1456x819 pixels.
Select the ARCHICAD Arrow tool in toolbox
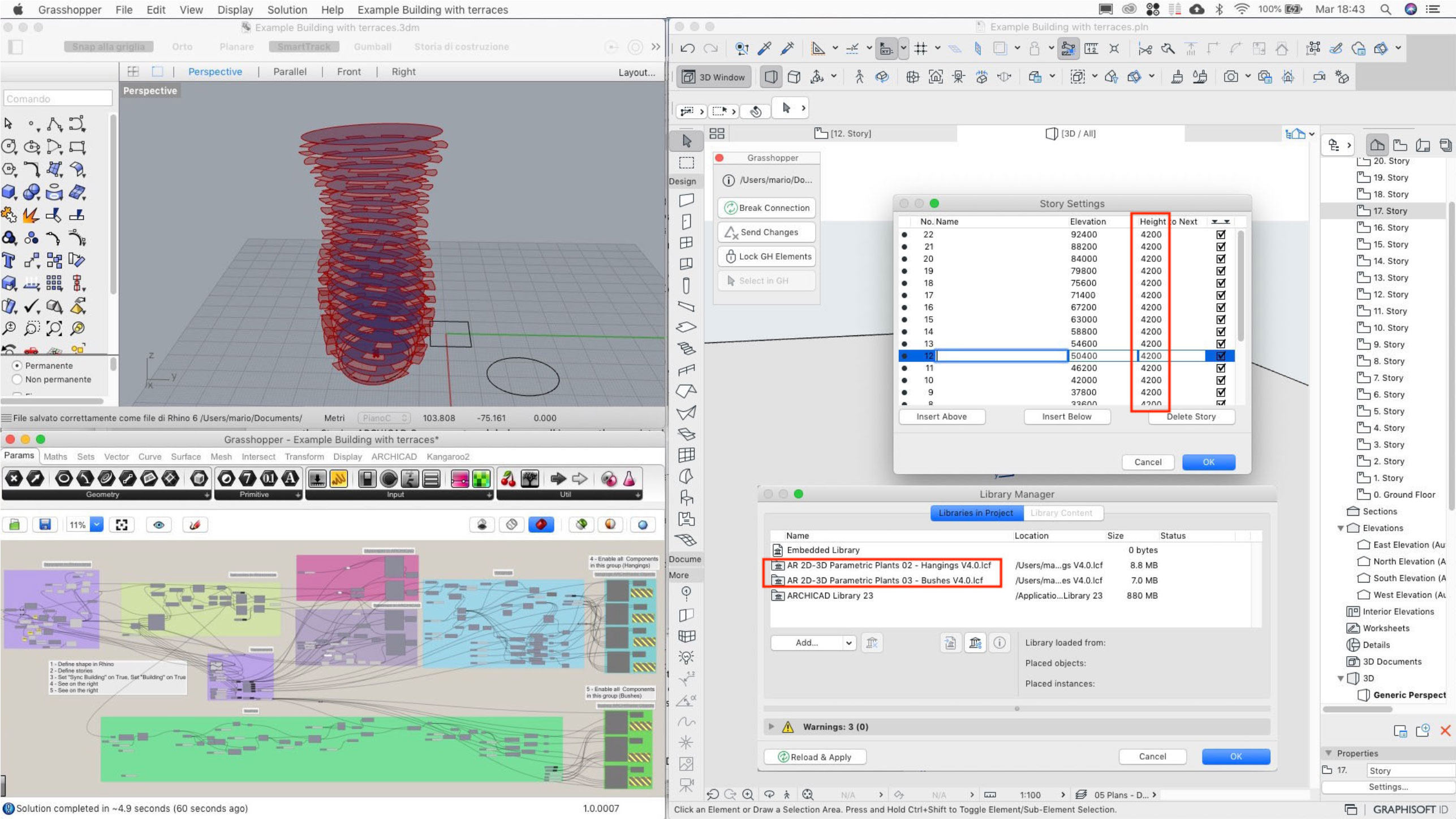[686, 141]
